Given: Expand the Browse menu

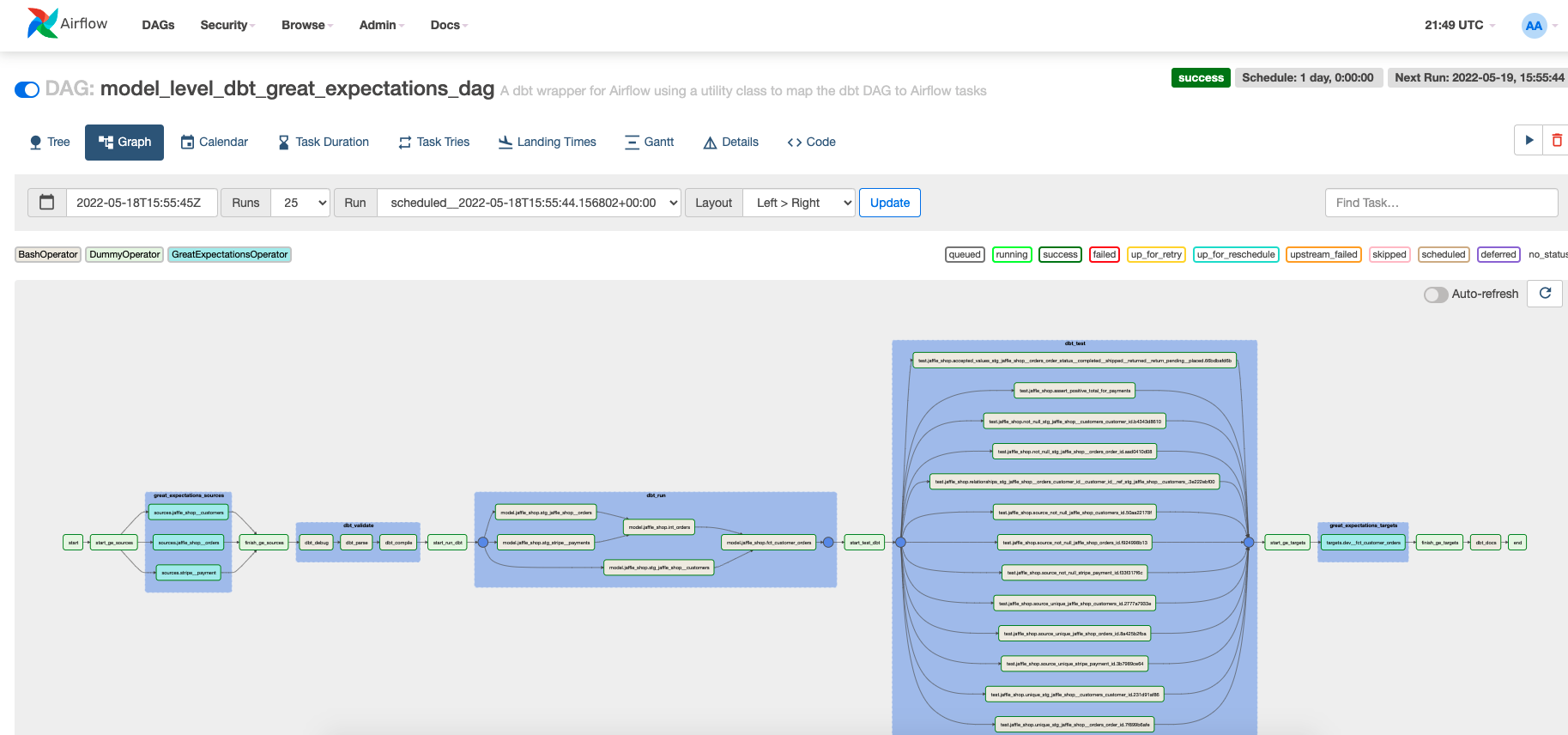Looking at the screenshot, I should point(307,25).
